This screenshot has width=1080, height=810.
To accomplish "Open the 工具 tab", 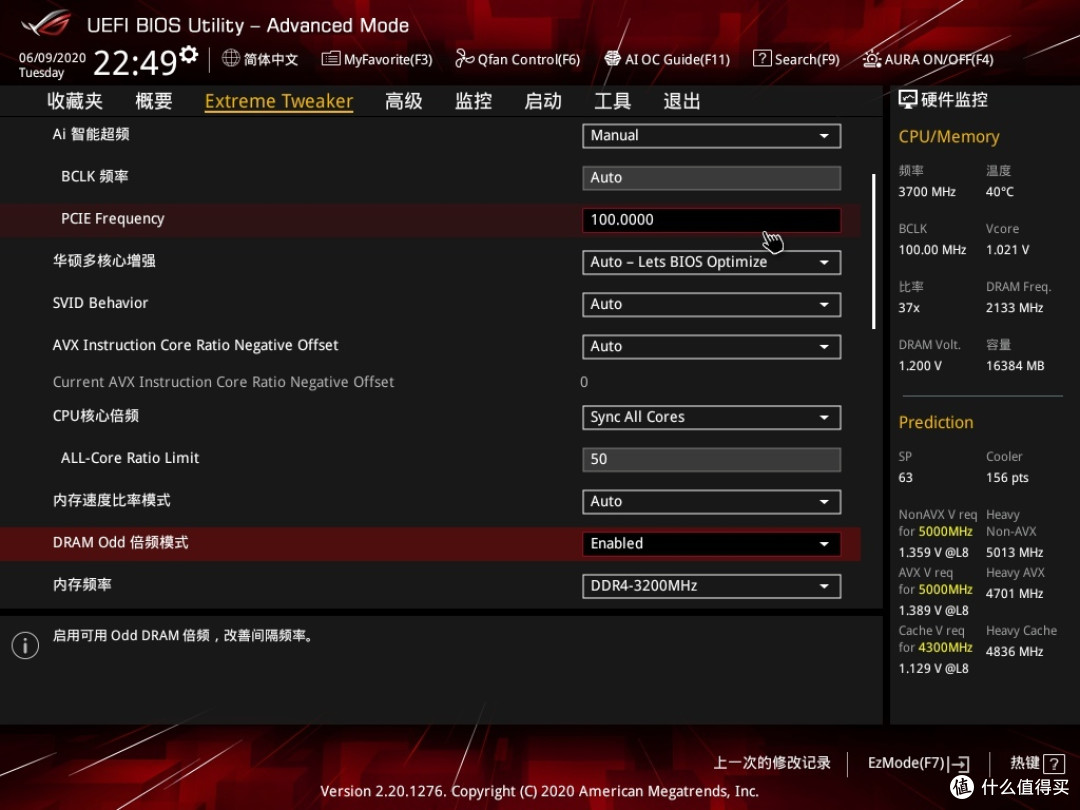I will coord(612,101).
